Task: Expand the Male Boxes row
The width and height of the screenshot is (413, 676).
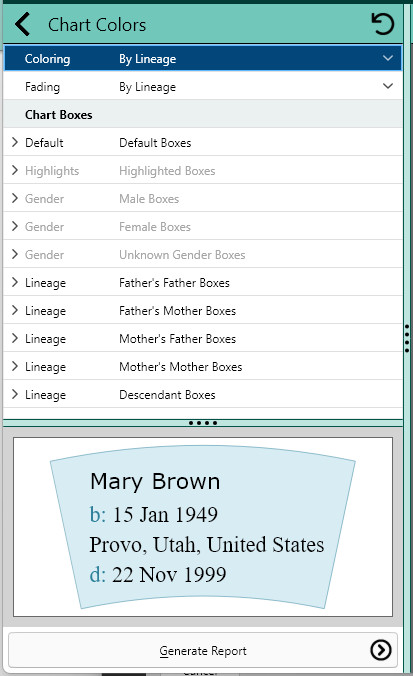Action: (15, 198)
